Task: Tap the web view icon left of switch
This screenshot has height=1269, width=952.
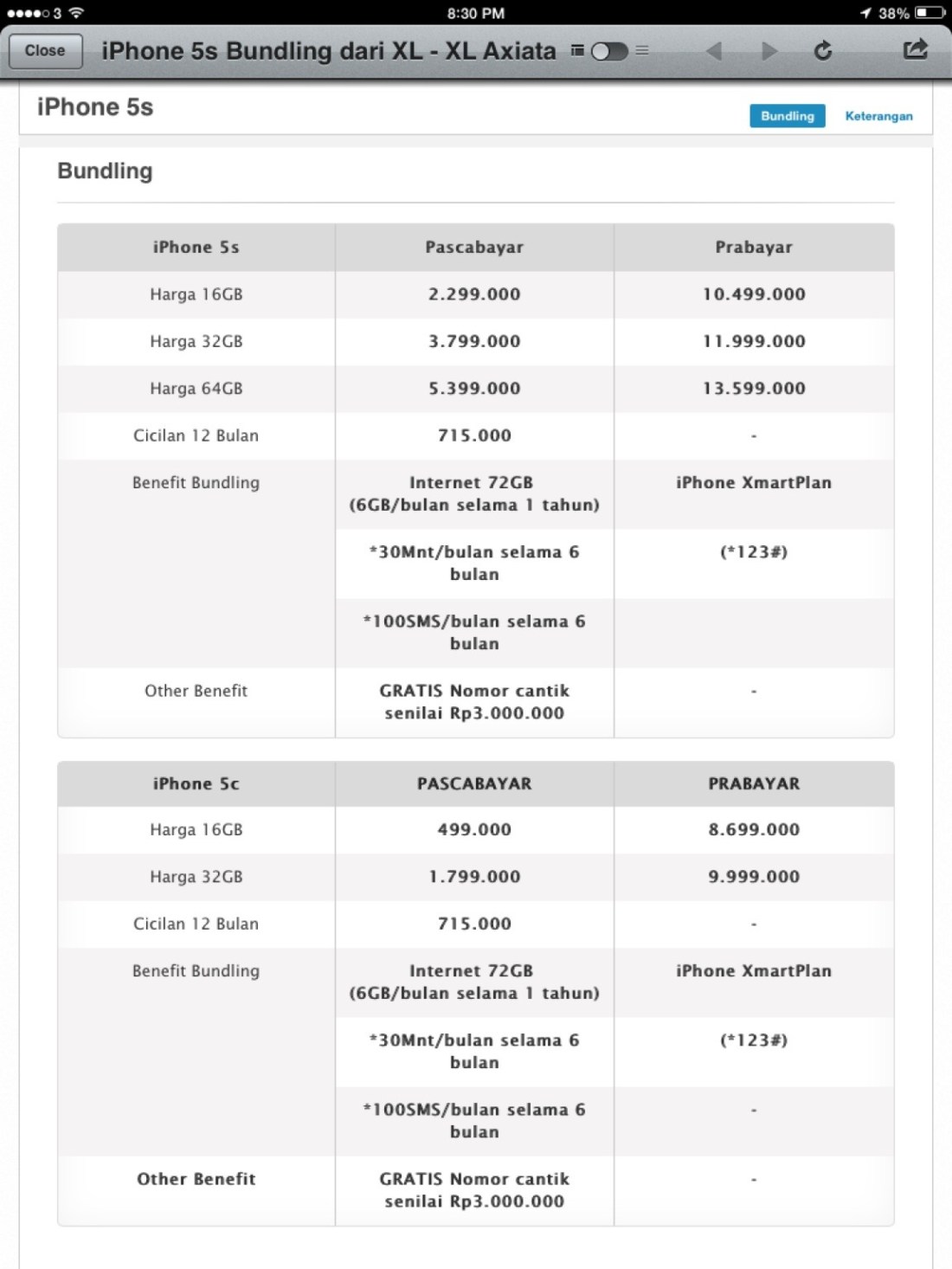Action: coord(577,51)
